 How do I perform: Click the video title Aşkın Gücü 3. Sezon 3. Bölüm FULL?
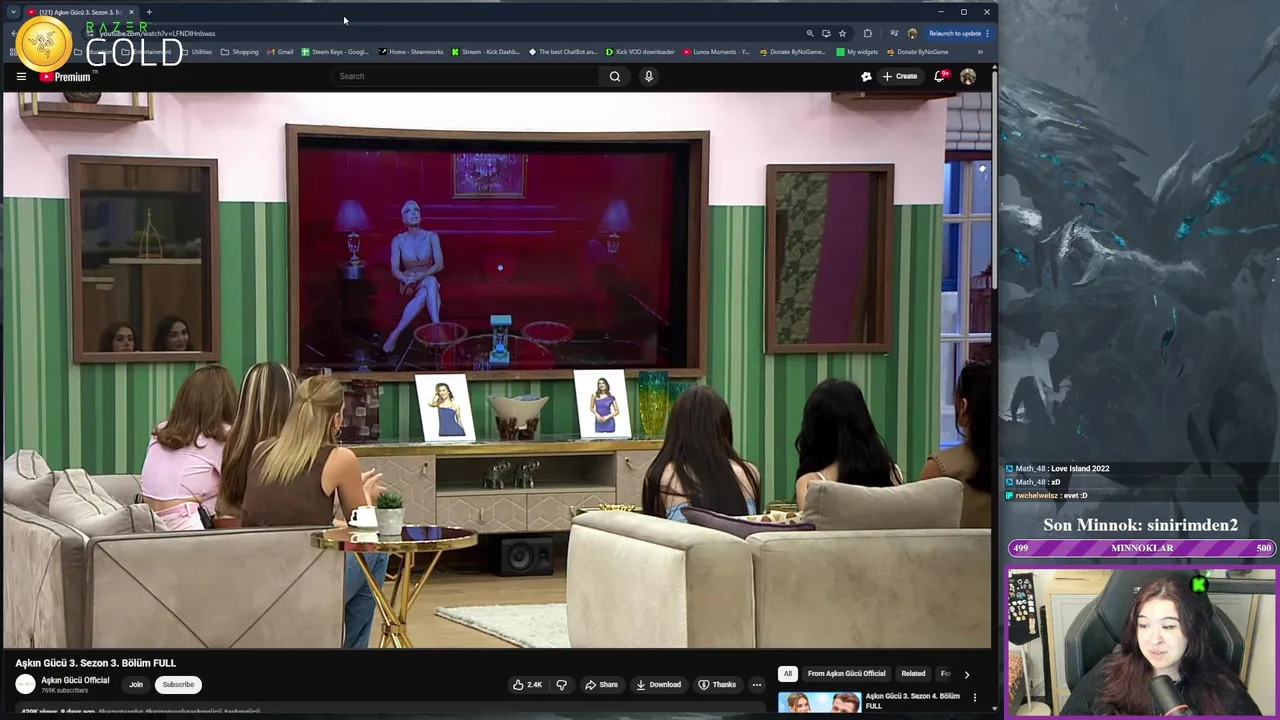point(96,663)
